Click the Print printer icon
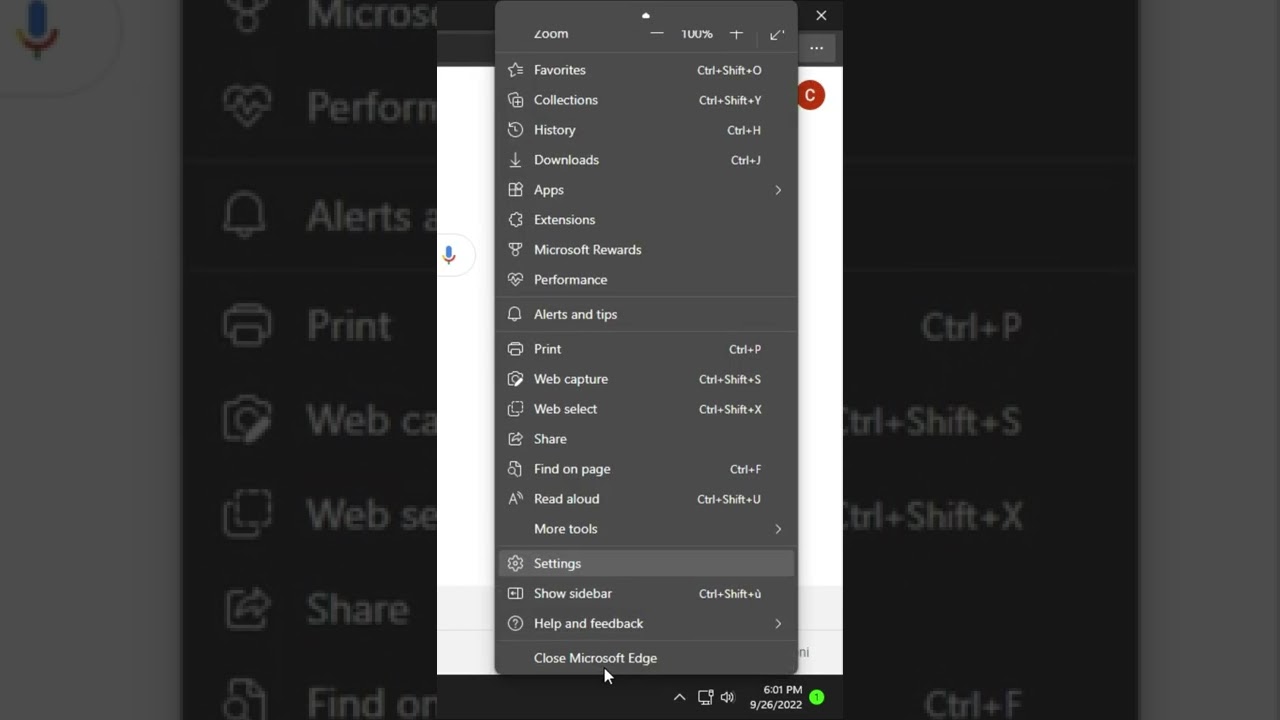This screenshot has height=720, width=1280. [515, 349]
